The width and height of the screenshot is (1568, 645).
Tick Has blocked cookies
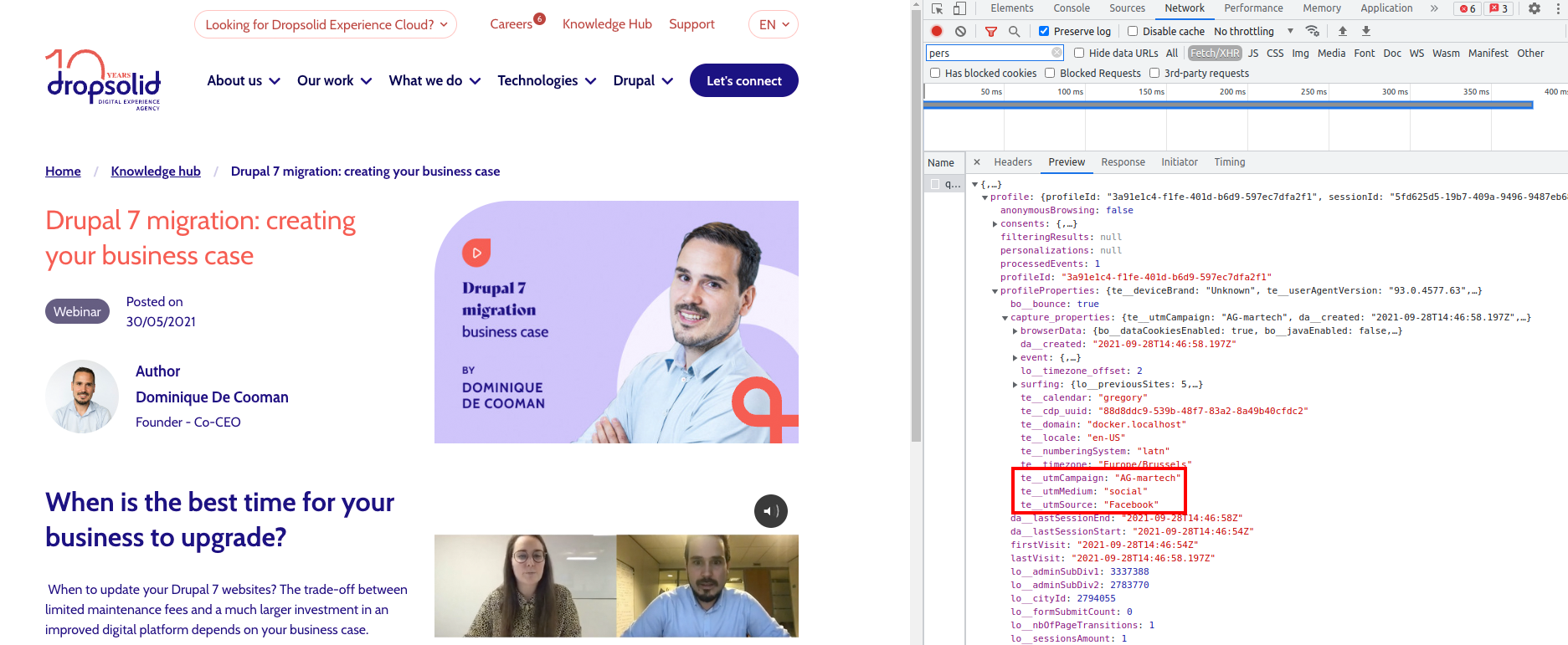click(935, 73)
